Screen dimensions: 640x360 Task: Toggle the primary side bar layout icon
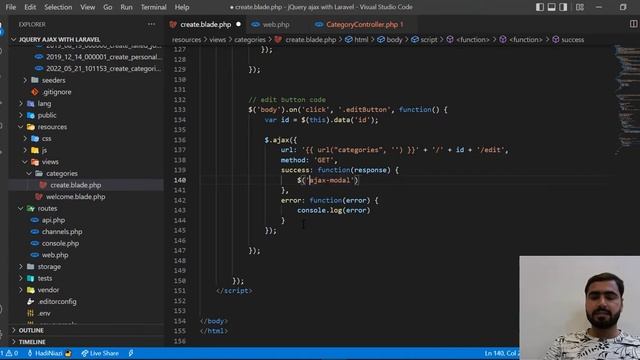(540, 7)
